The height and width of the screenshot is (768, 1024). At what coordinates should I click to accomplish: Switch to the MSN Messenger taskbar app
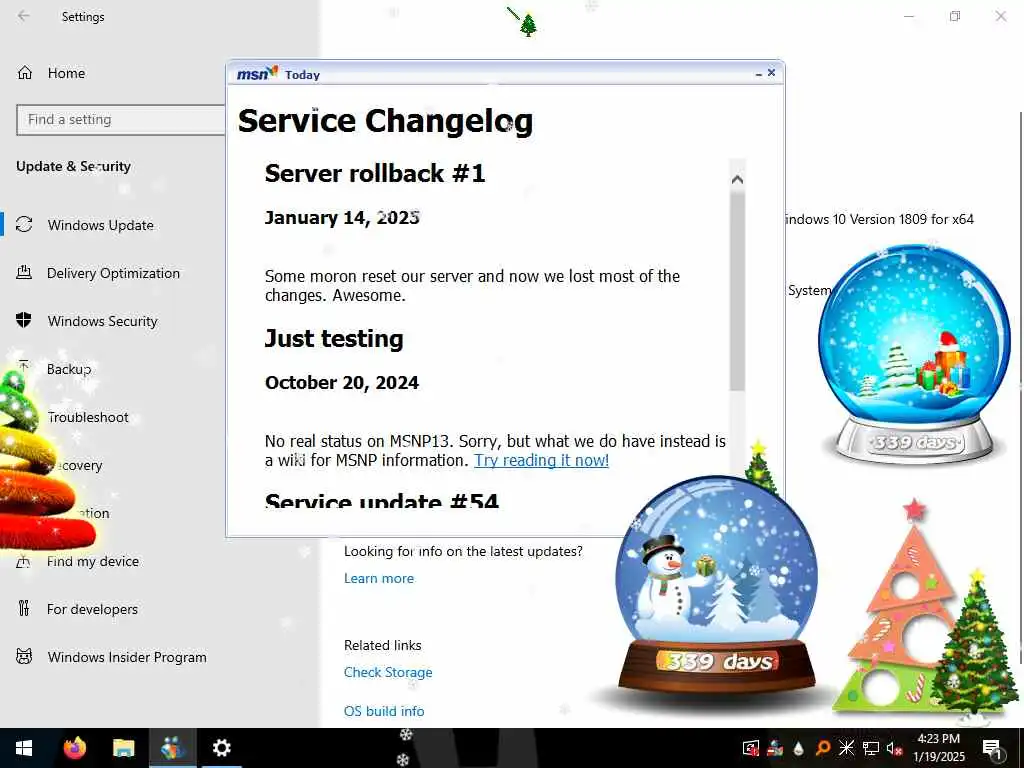(x=172, y=748)
